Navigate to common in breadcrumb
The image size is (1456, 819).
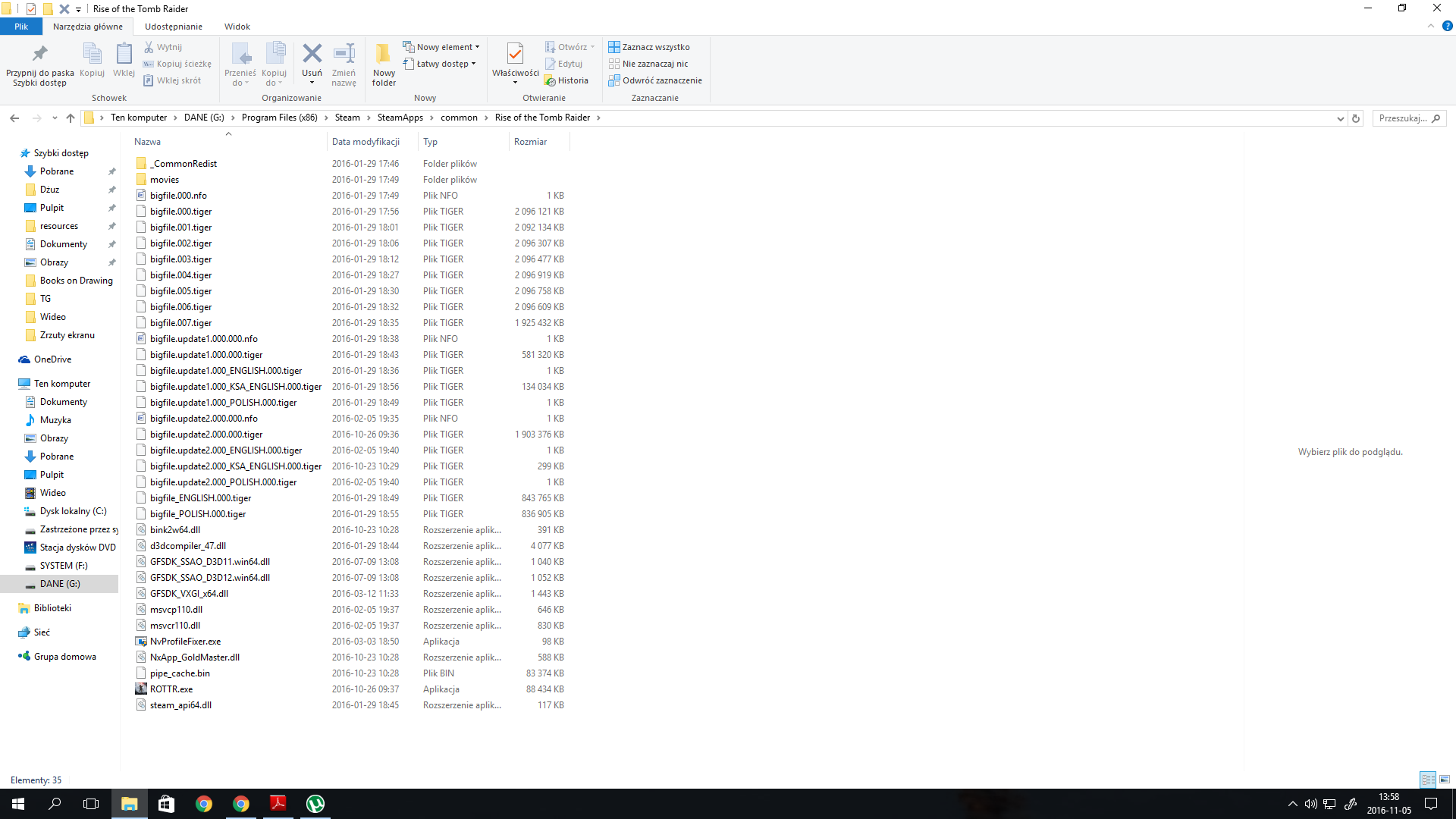point(459,118)
